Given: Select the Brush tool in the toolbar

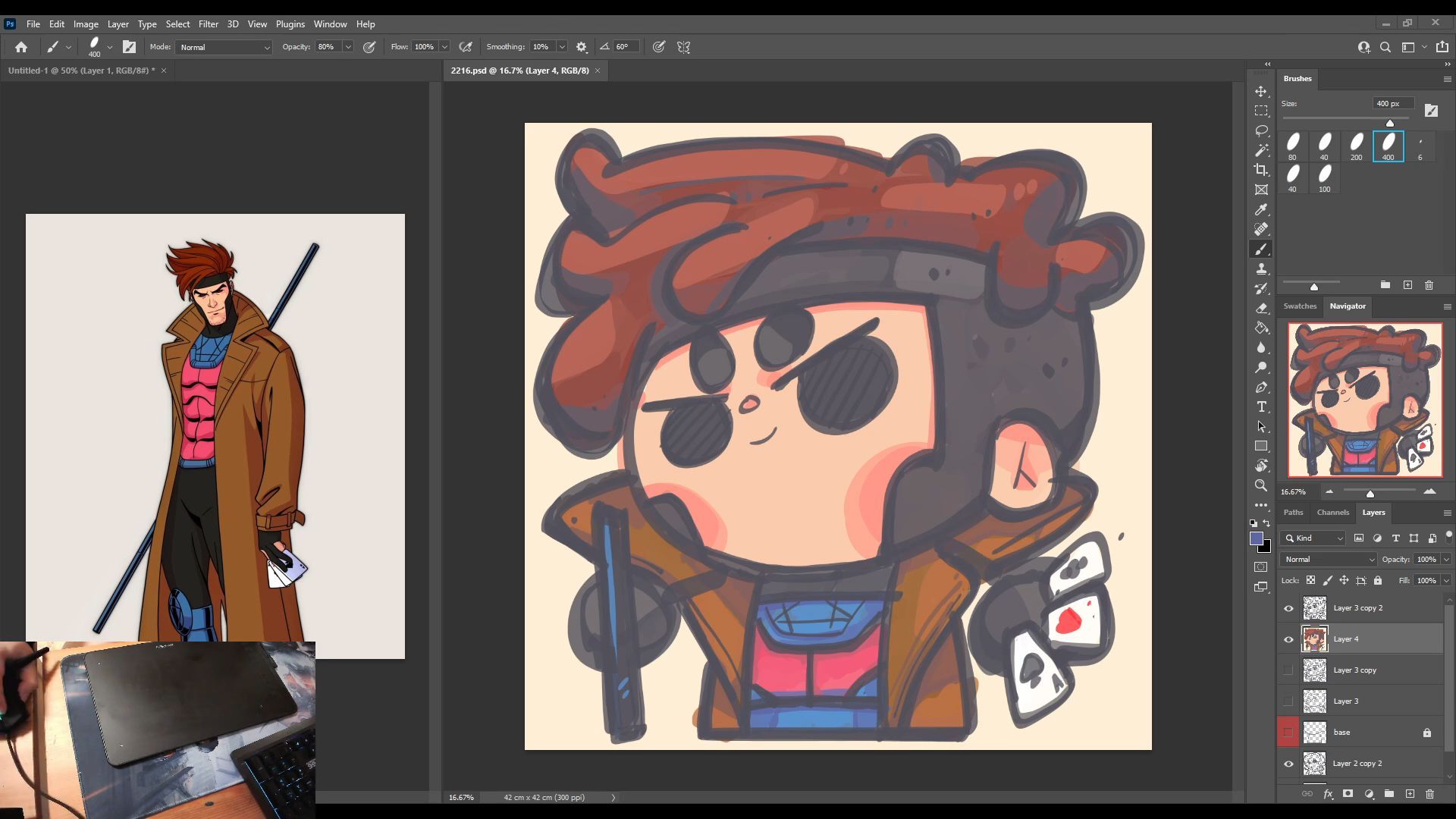Looking at the screenshot, I should (1261, 249).
